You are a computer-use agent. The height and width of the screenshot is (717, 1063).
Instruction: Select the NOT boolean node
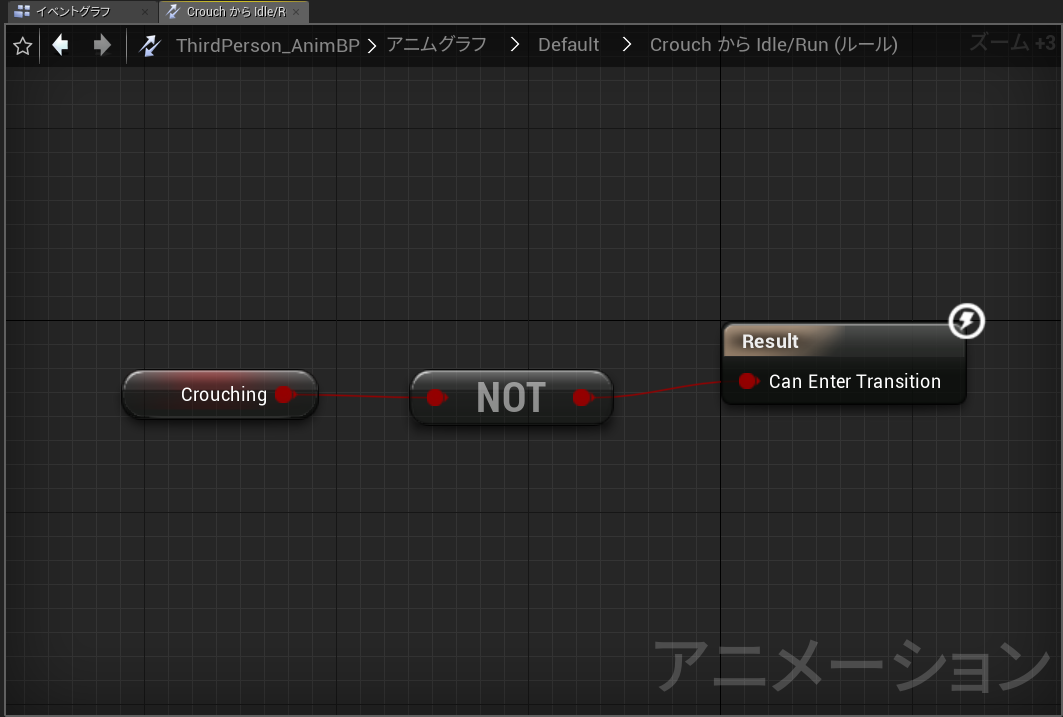511,397
